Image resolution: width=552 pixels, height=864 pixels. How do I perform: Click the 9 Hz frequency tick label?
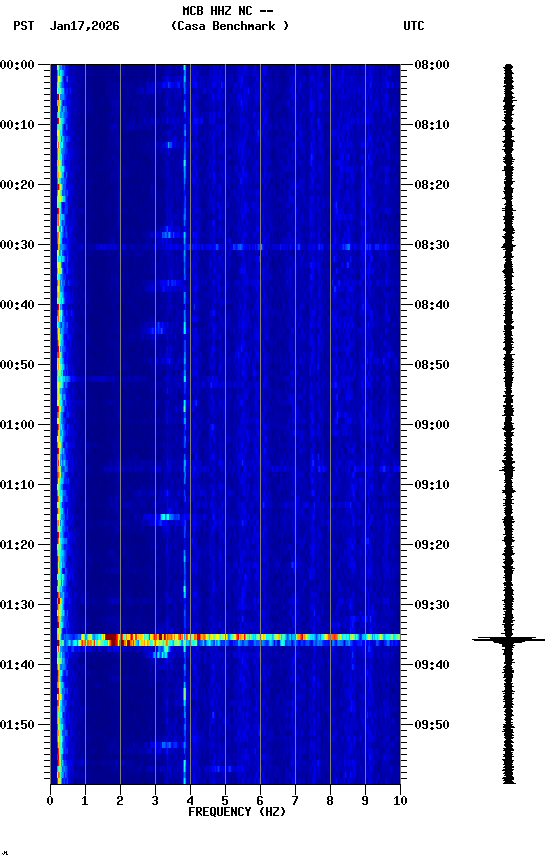coord(365,801)
